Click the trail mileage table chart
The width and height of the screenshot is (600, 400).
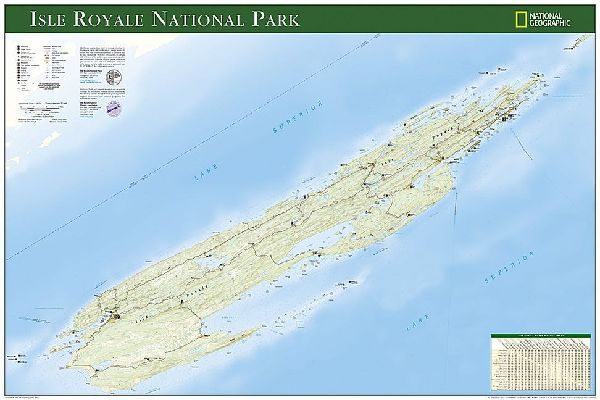click(541, 362)
